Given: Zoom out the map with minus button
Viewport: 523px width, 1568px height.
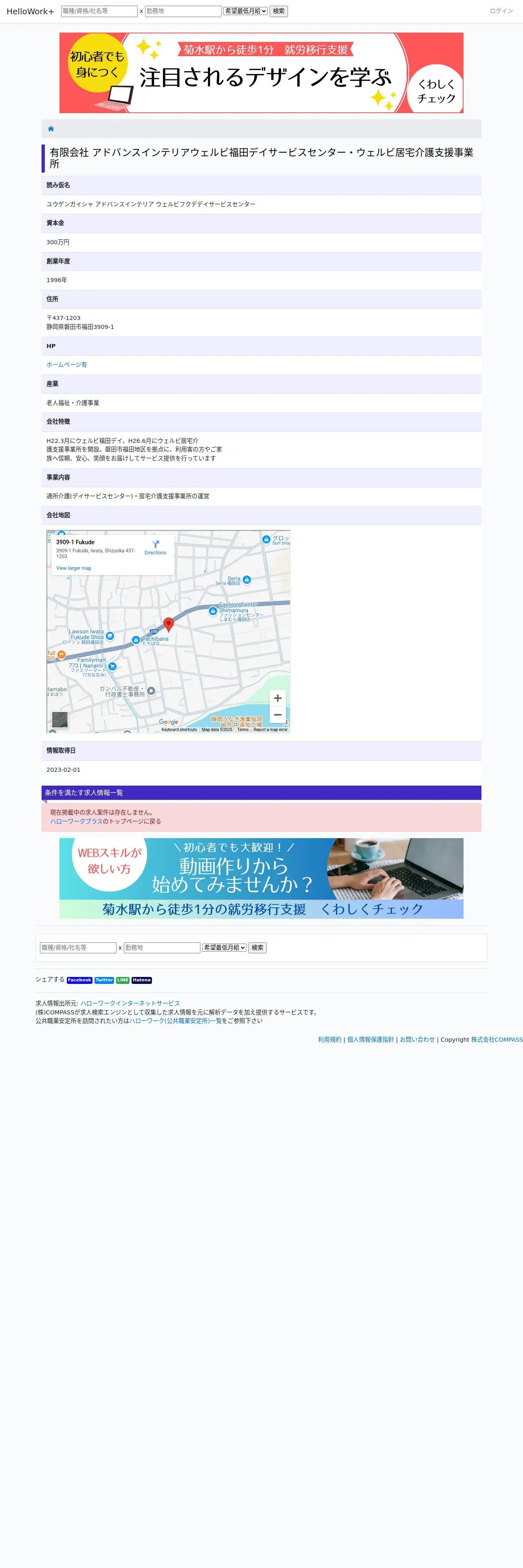Looking at the screenshot, I should (x=278, y=715).
